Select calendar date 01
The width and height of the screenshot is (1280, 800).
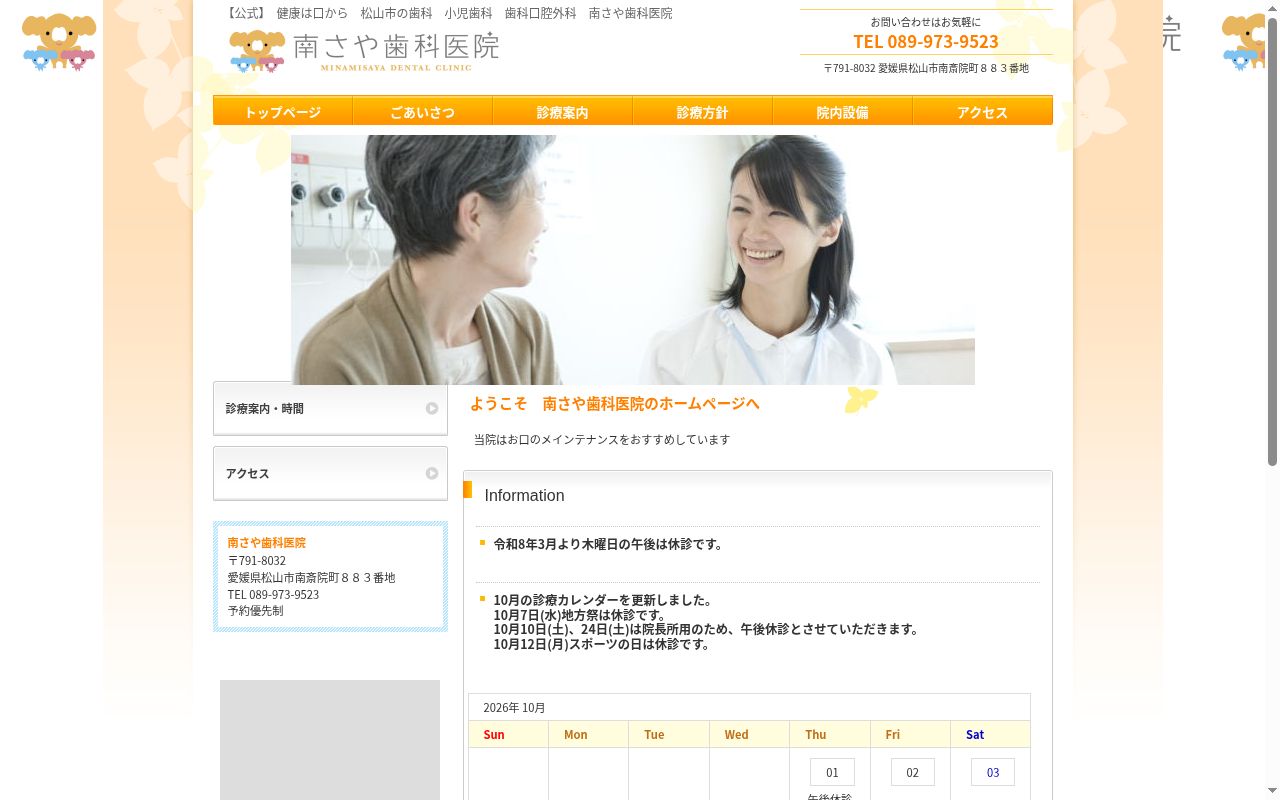click(x=832, y=772)
